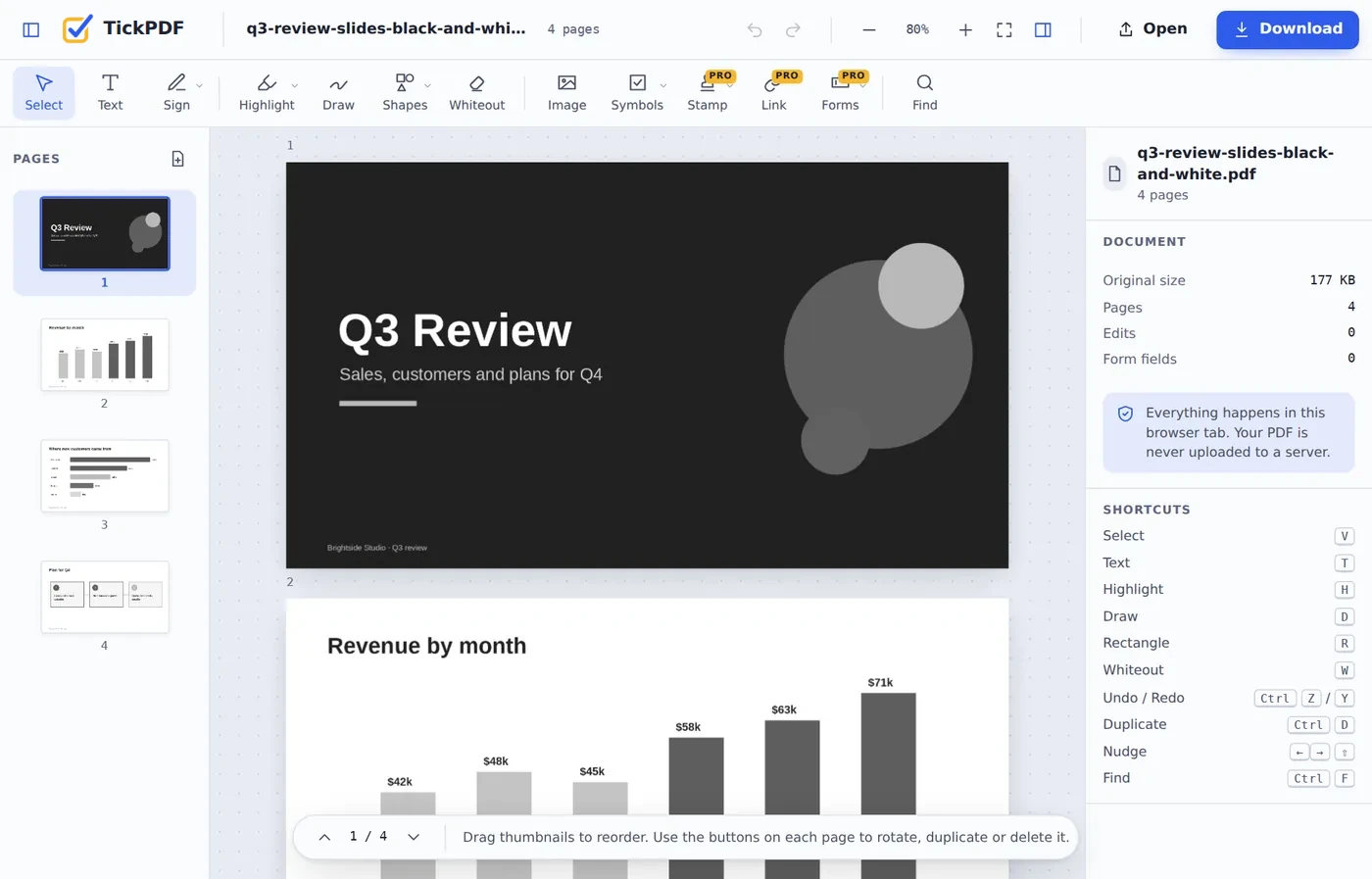
Task: Insert an image with Image tool
Action: point(567,93)
